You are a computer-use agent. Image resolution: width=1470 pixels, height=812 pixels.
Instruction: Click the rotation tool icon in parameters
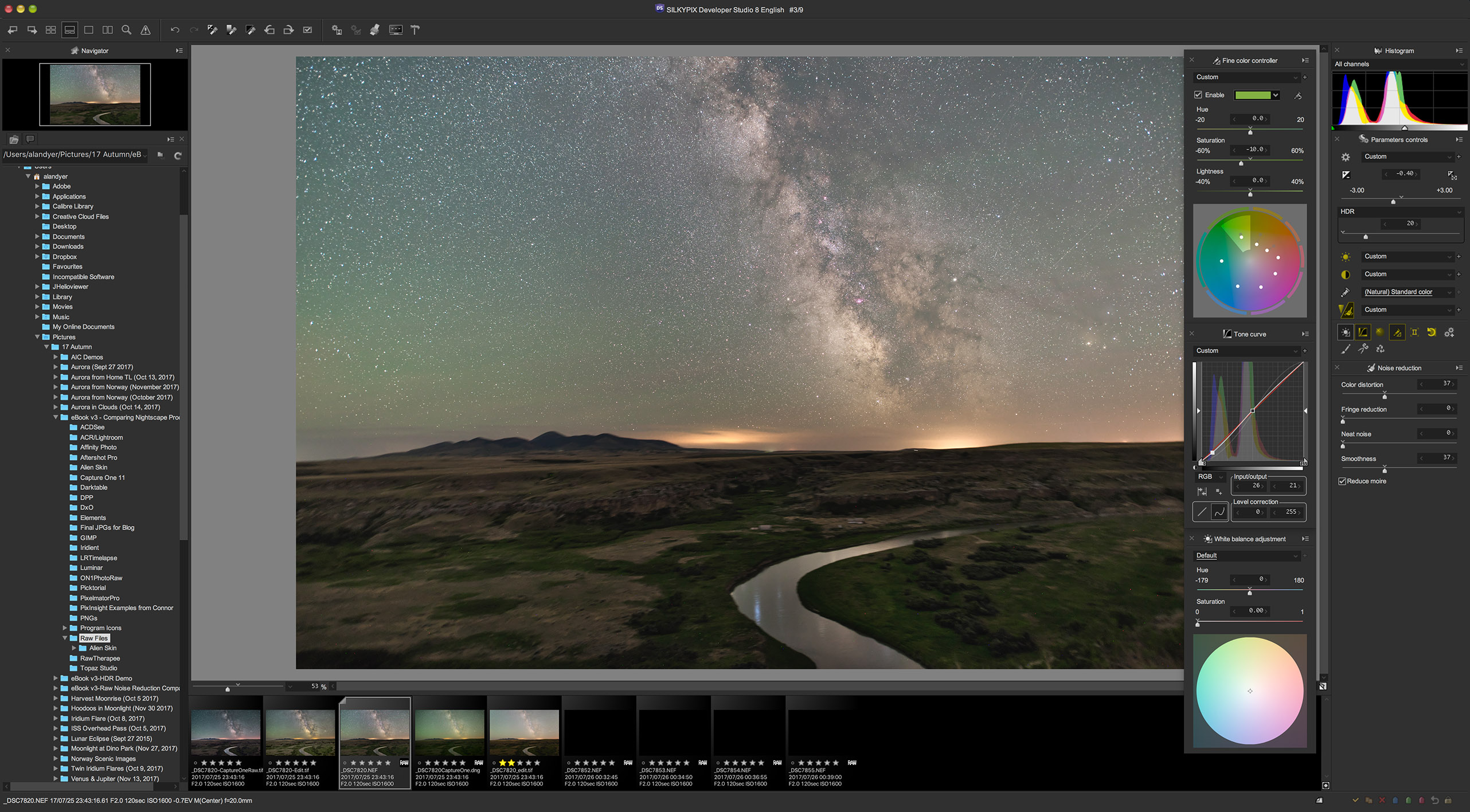[1432, 332]
